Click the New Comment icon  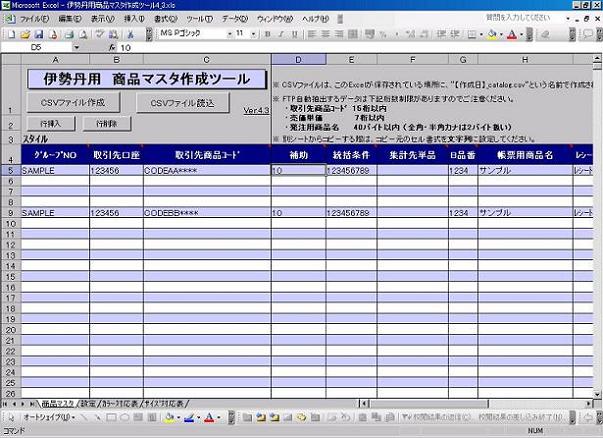click(x=588, y=35)
